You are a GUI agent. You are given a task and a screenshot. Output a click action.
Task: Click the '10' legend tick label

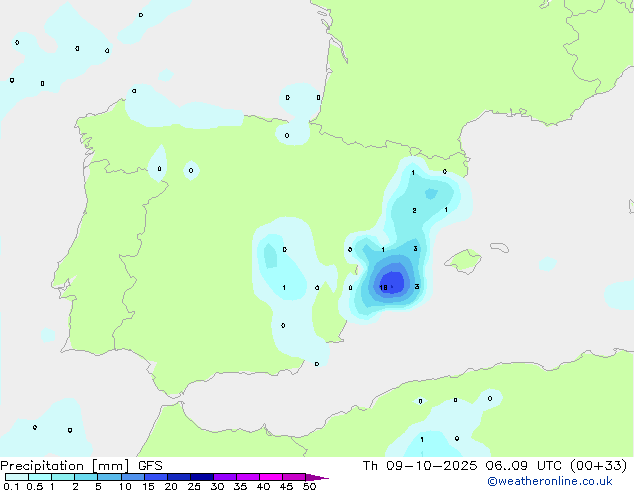125,486
